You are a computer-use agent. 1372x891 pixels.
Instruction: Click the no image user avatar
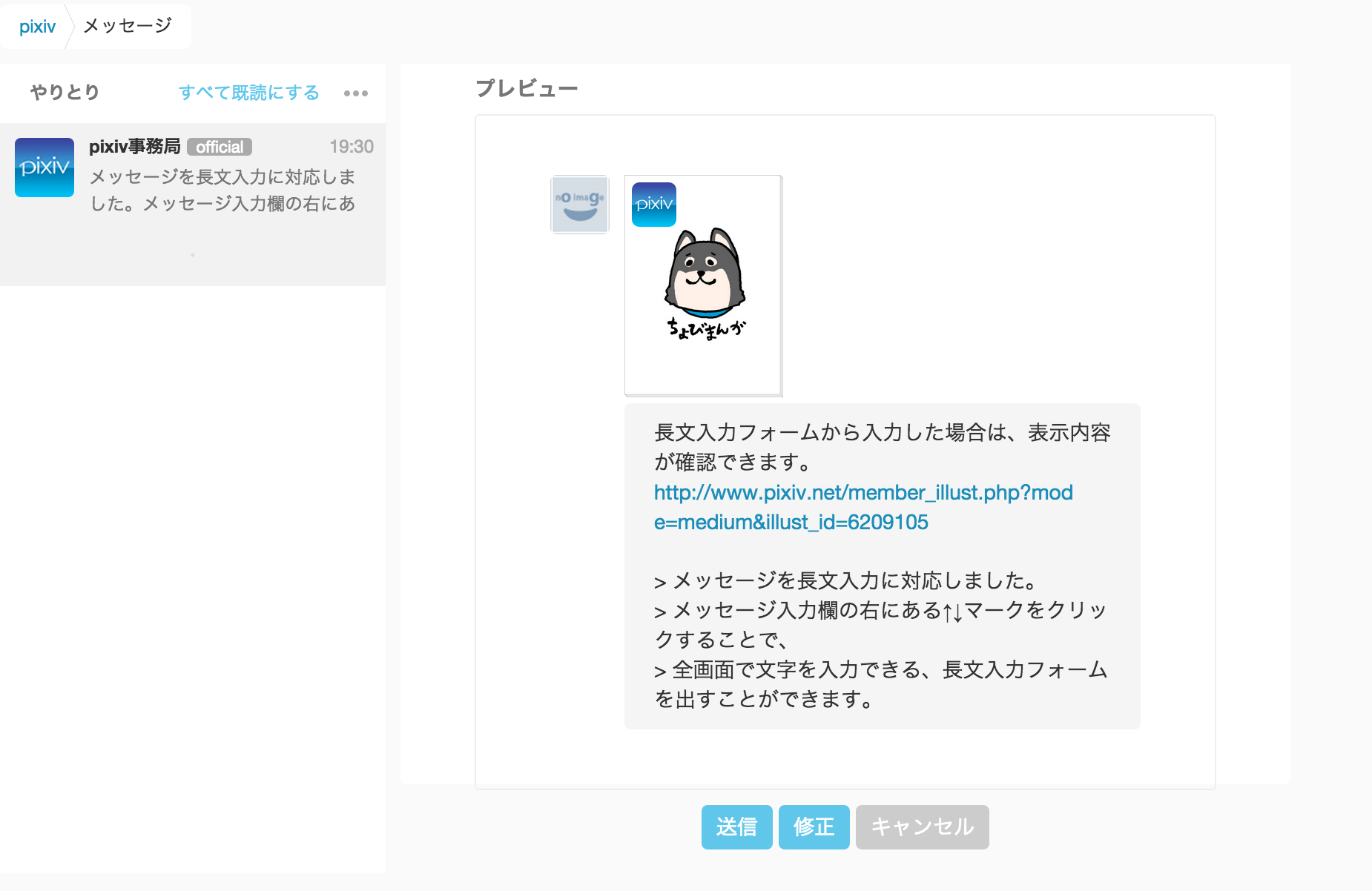pyautogui.click(x=580, y=205)
